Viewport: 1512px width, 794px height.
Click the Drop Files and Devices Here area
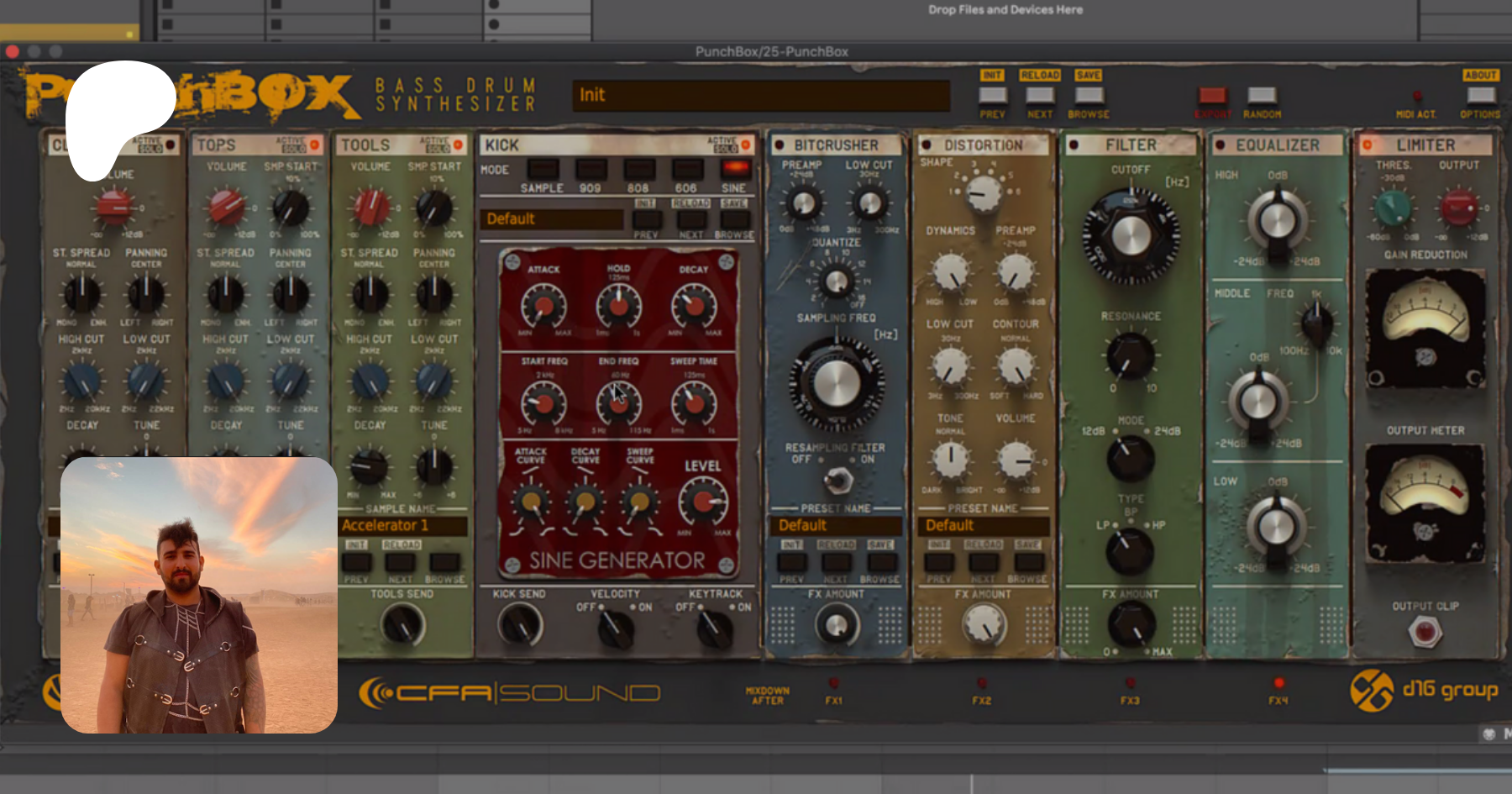(1005, 10)
